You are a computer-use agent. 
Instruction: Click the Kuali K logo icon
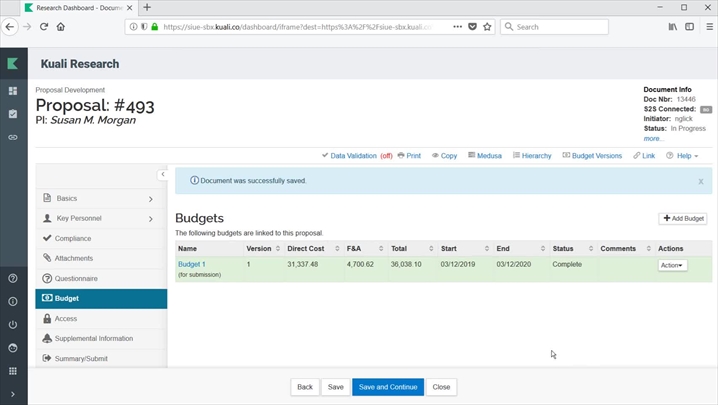pyautogui.click(x=13, y=63)
